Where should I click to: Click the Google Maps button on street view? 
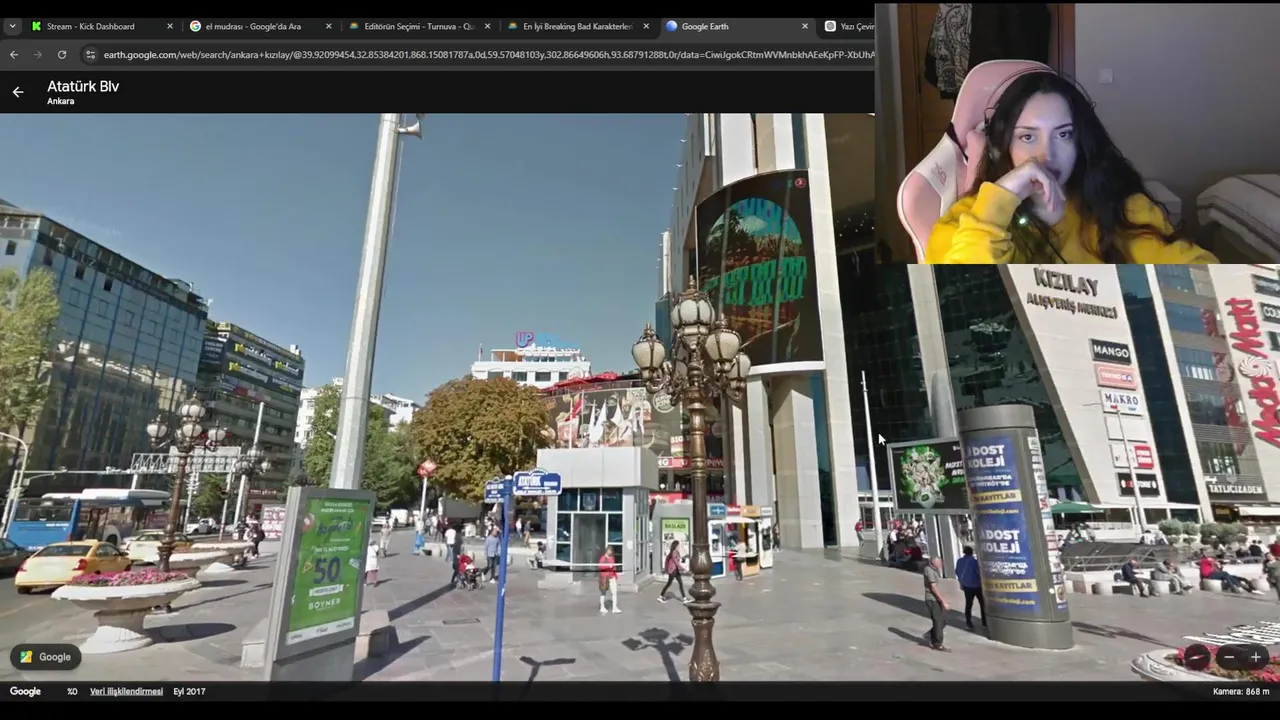[46, 657]
